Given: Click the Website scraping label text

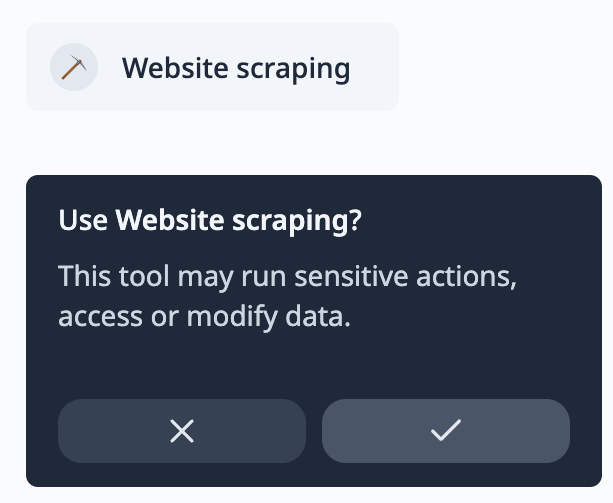Looking at the screenshot, I should click(236, 69).
